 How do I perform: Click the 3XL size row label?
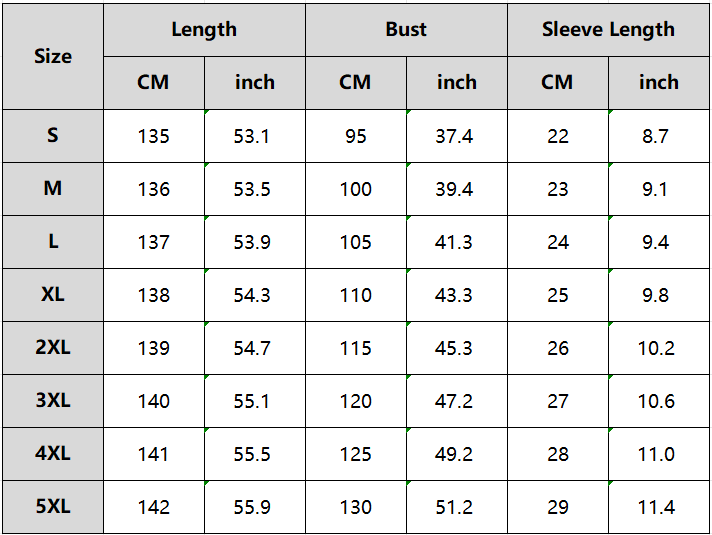[x=53, y=401]
